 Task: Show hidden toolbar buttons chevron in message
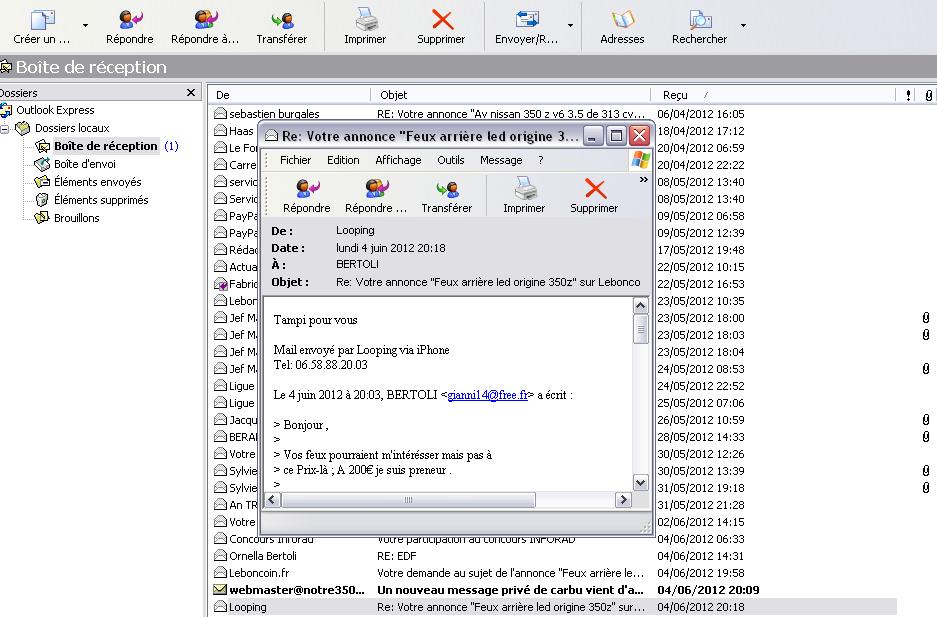643,180
